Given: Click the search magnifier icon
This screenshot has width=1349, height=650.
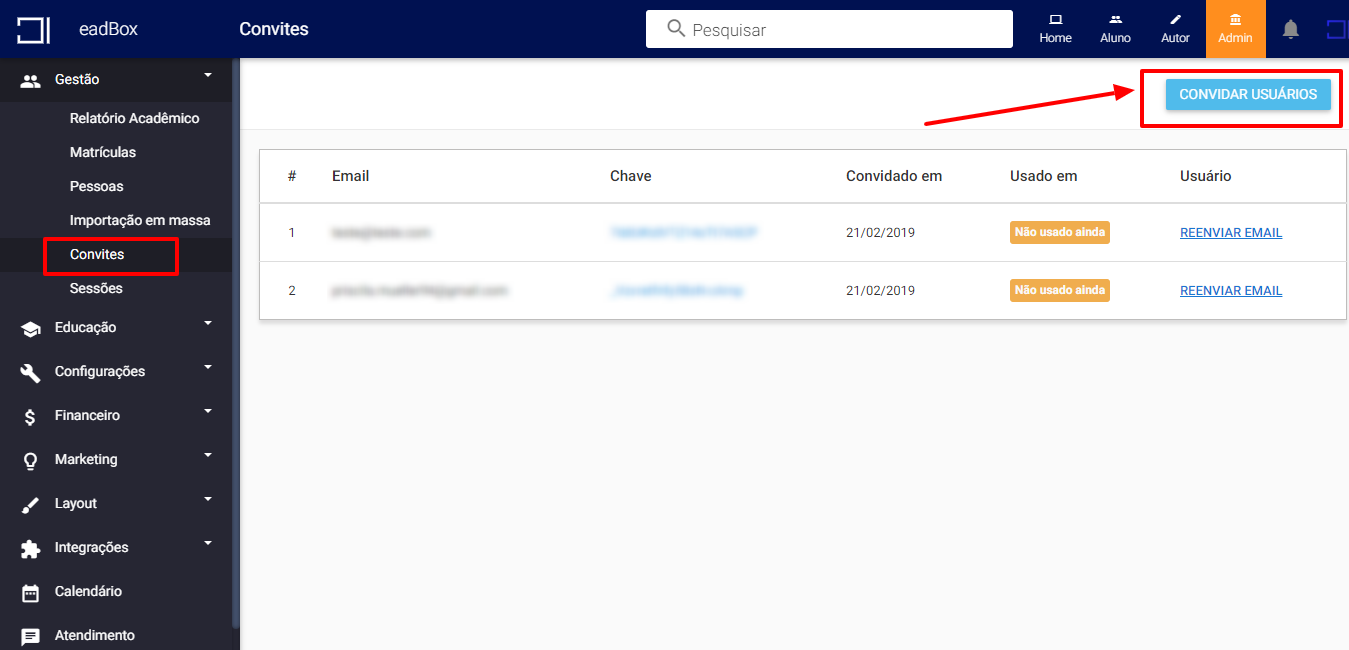Looking at the screenshot, I should [x=677, y=29].
